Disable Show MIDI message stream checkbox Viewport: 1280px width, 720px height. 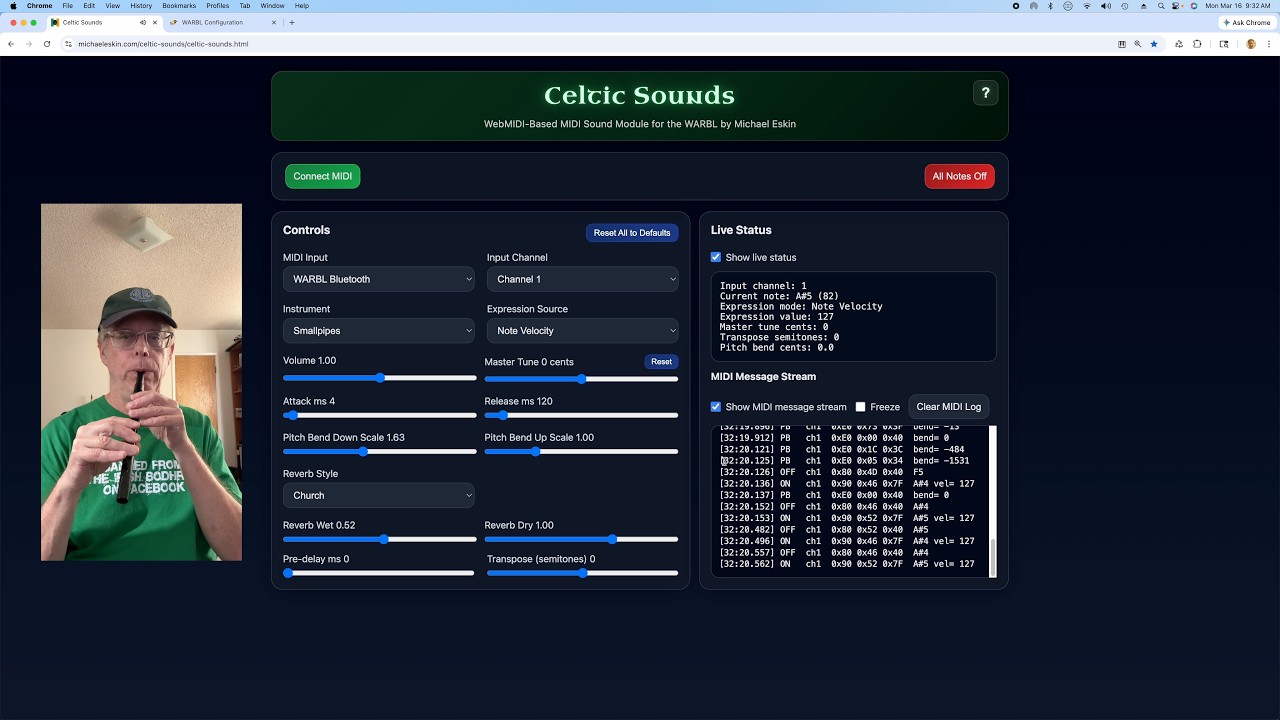(716, 407)
